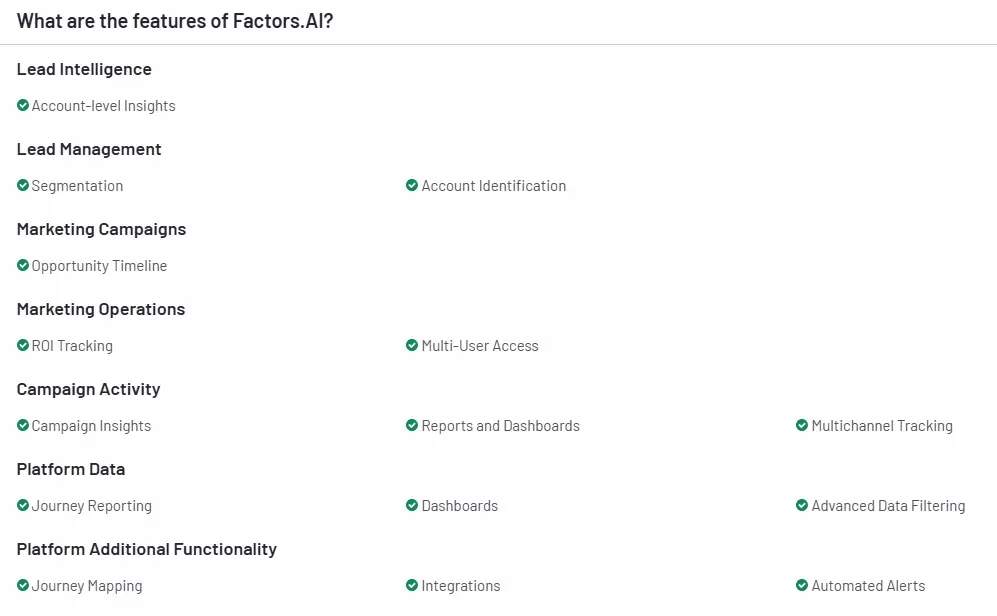997x616 pixels.
Task: Click the Journey Reporting feature label
Action: pyautogui.click(x=92, y=506)
